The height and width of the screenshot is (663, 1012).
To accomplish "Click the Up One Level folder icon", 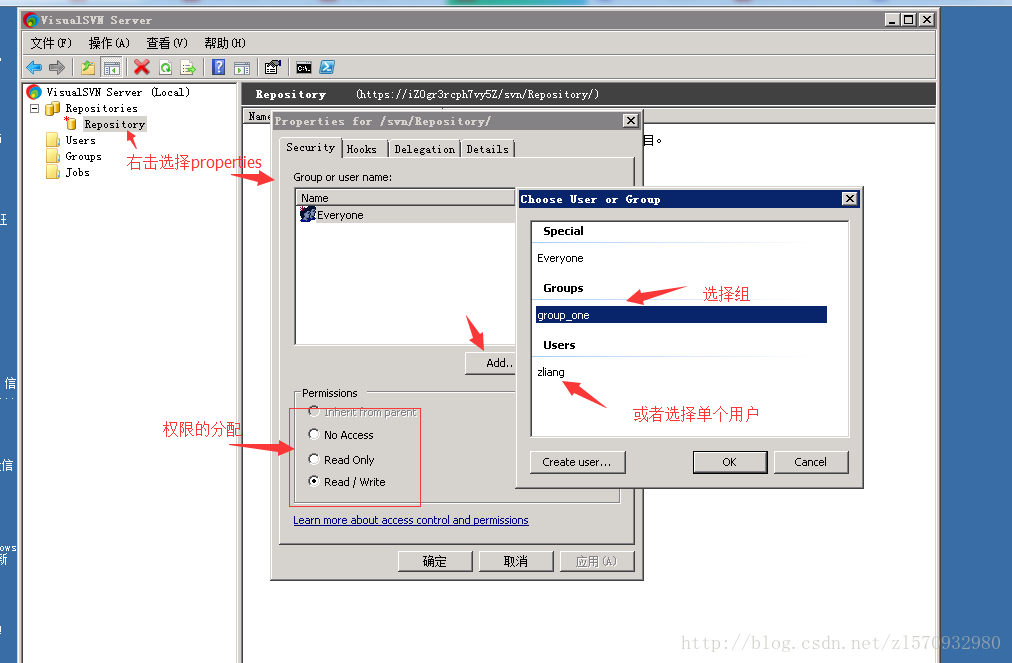I will coord(88,67).
